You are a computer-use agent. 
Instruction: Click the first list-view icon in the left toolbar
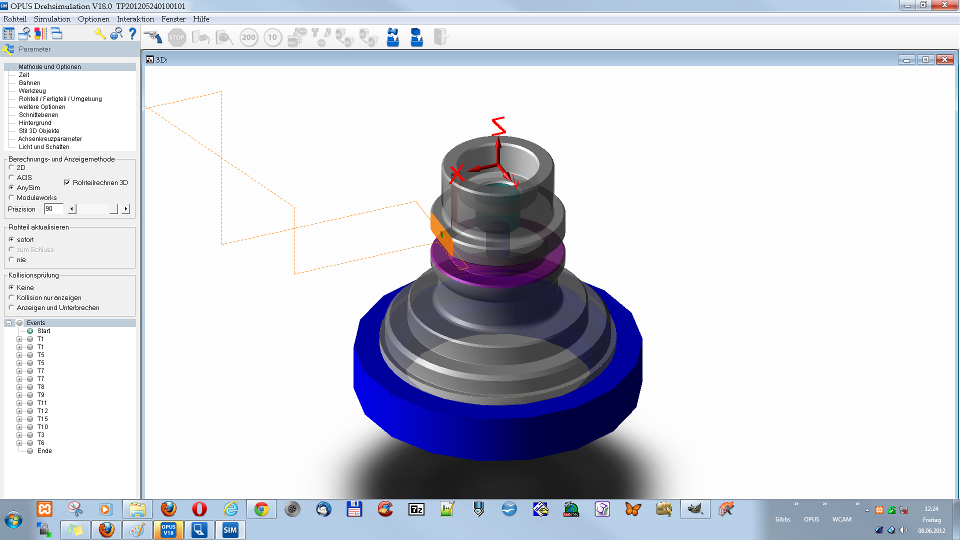pyautogui.click(x=9, y=34)
